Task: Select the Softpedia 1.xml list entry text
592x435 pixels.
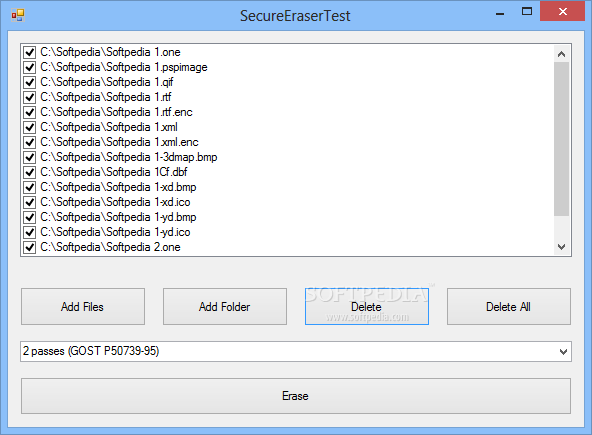Action: pyautogui.click(x=109, y=127)
